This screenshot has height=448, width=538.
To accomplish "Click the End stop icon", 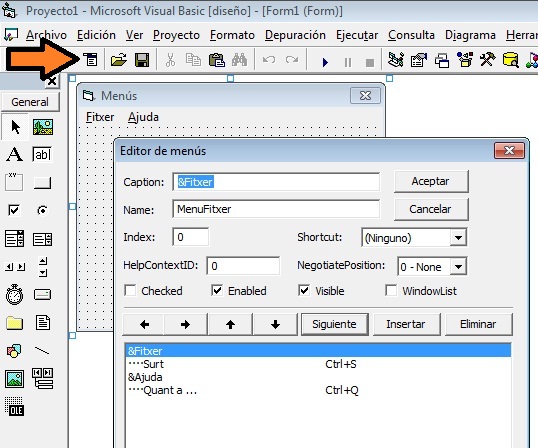I will (370, 63).
